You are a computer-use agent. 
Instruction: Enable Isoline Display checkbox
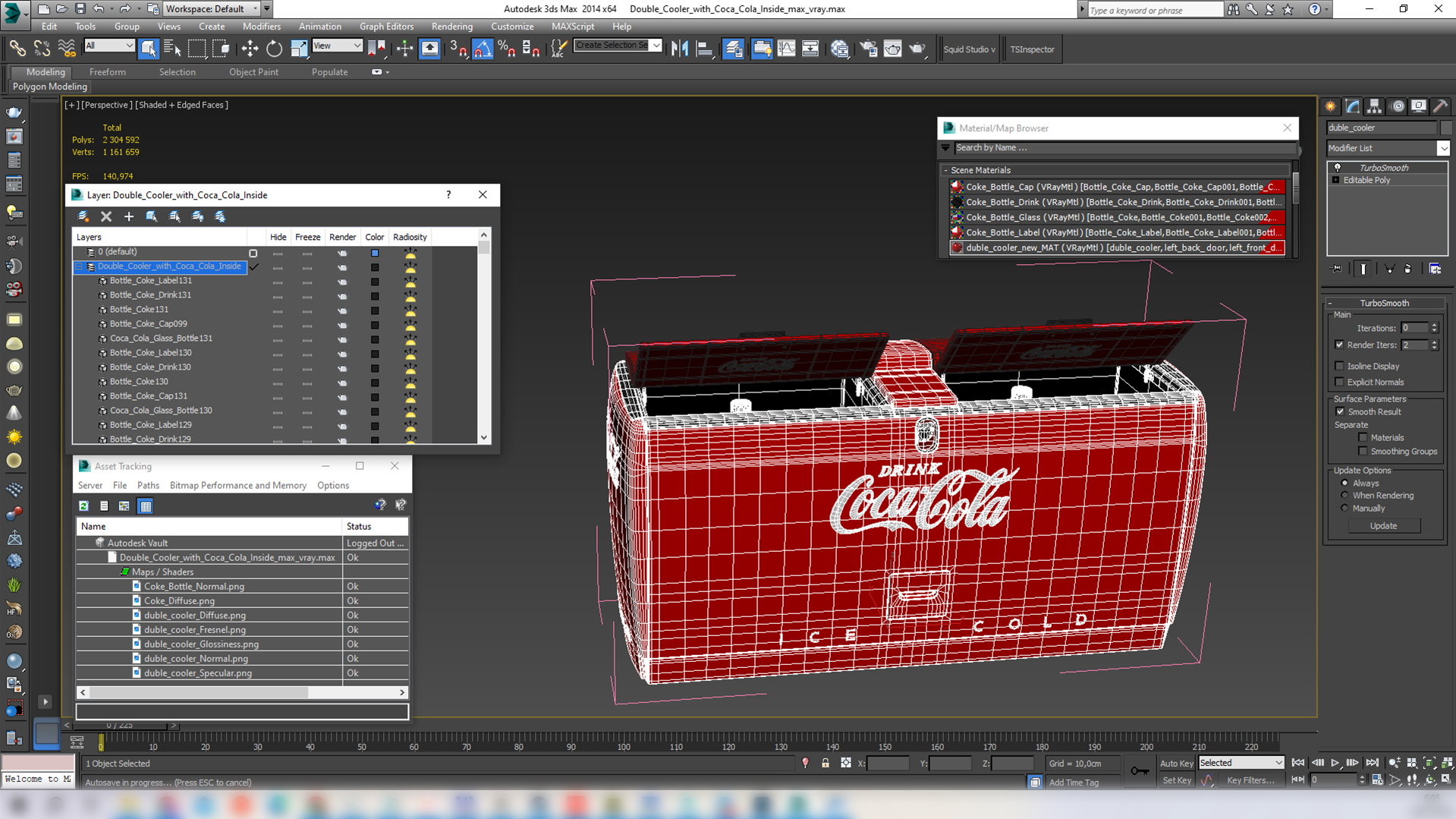tap(1339, 366)
